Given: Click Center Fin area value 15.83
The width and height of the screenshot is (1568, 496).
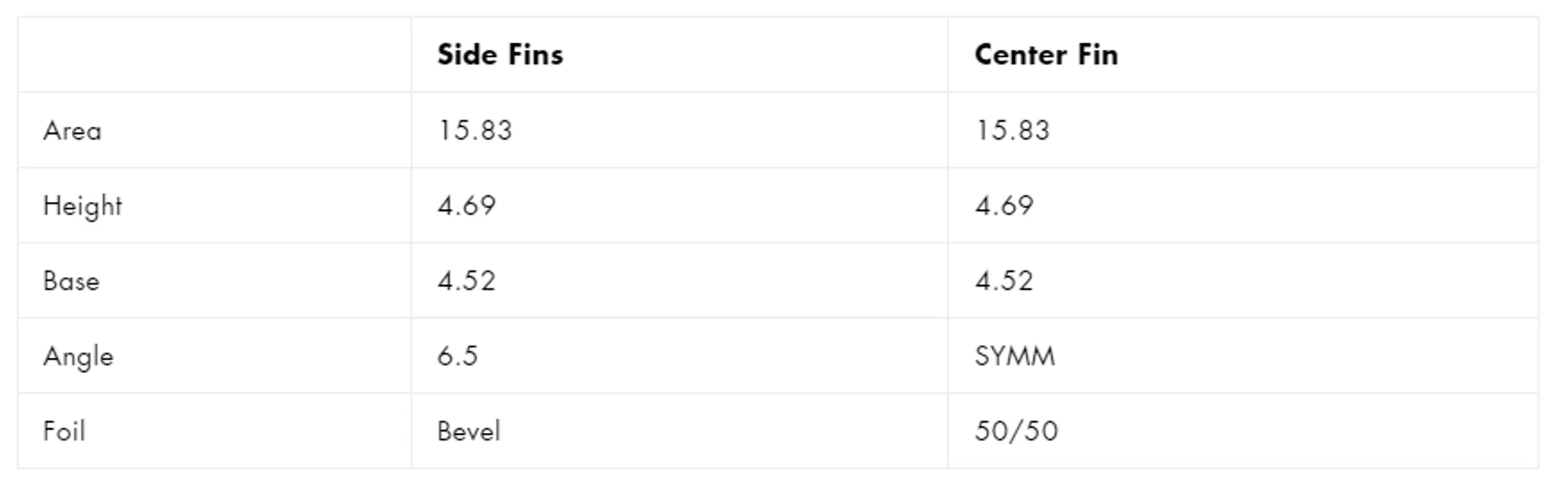Looking at the screenshot, I should coord(1012,131).
